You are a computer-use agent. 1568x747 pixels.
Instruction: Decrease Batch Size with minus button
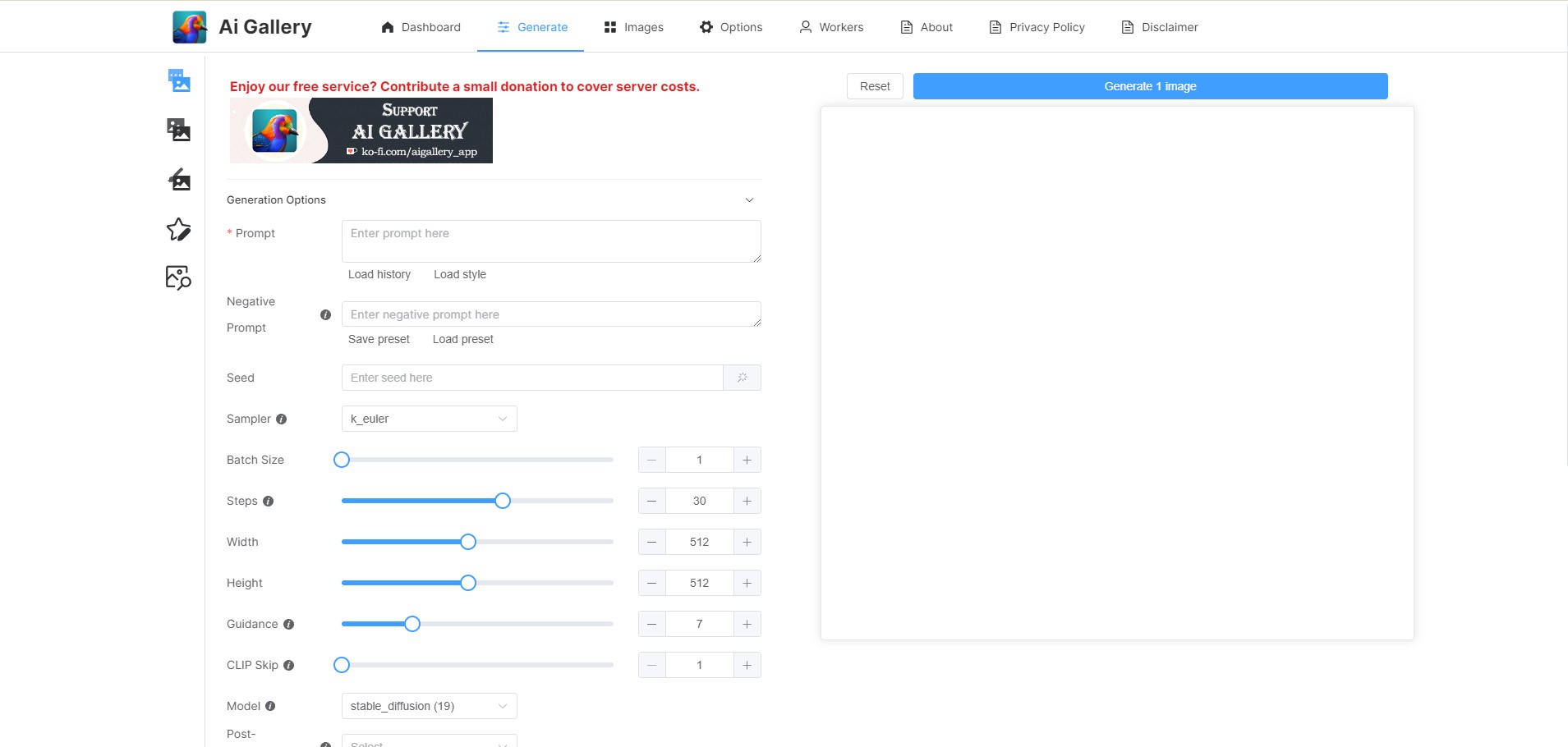tap(652, 460)
